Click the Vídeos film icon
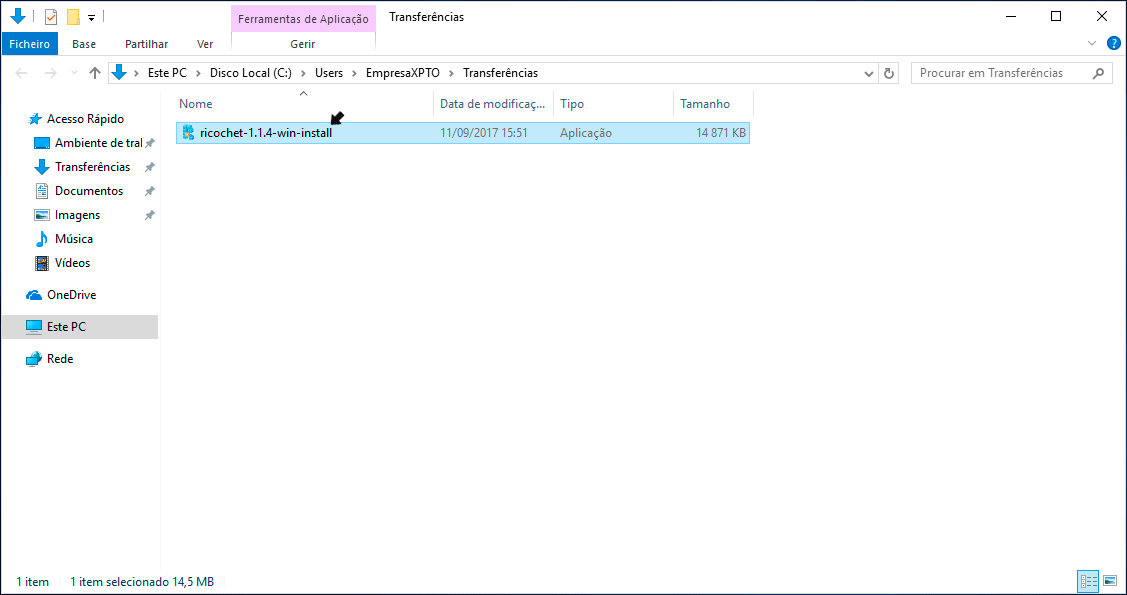Viewport: 1127px width, 595px height. [x=42, y=263]
